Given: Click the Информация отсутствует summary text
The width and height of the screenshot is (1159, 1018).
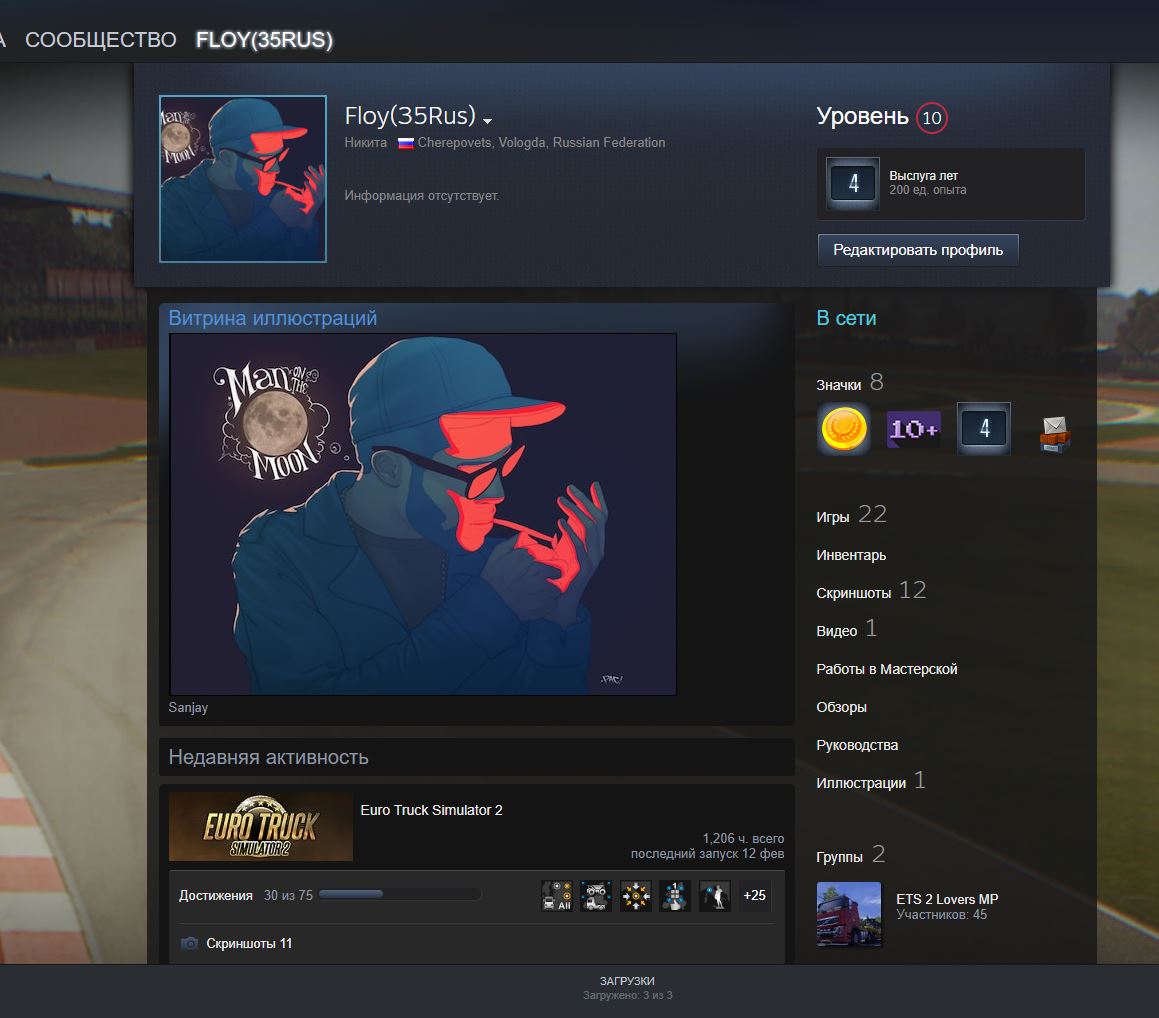Looking at the screenshot, I should [422, 196].
